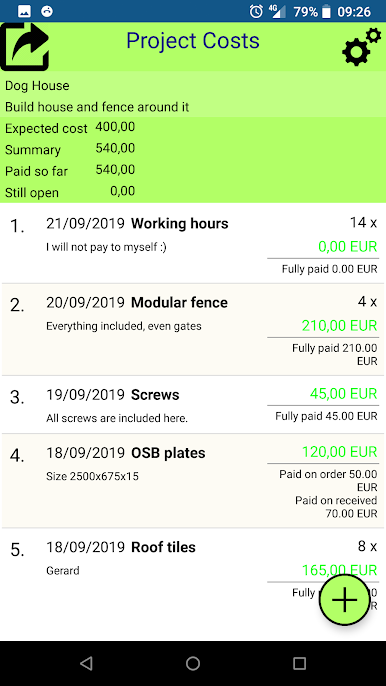This screenshot has width=386, height=686.
Task: Tap the project description about house and fence
Action: [97, 107]
